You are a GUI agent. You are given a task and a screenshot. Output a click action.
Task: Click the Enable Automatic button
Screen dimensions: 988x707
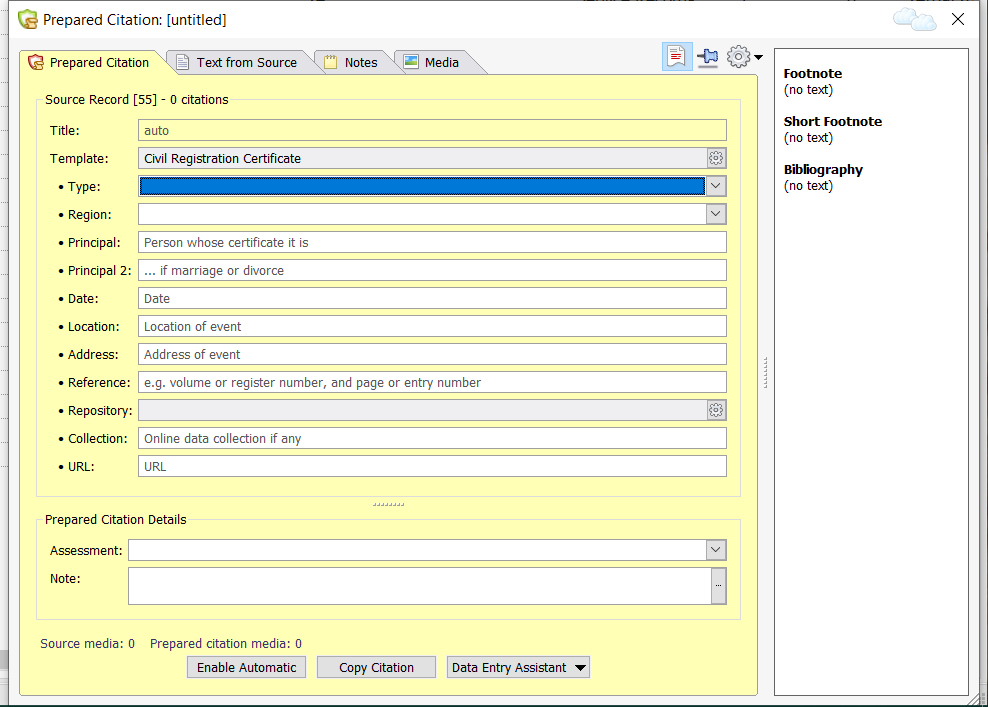[246, 667]
